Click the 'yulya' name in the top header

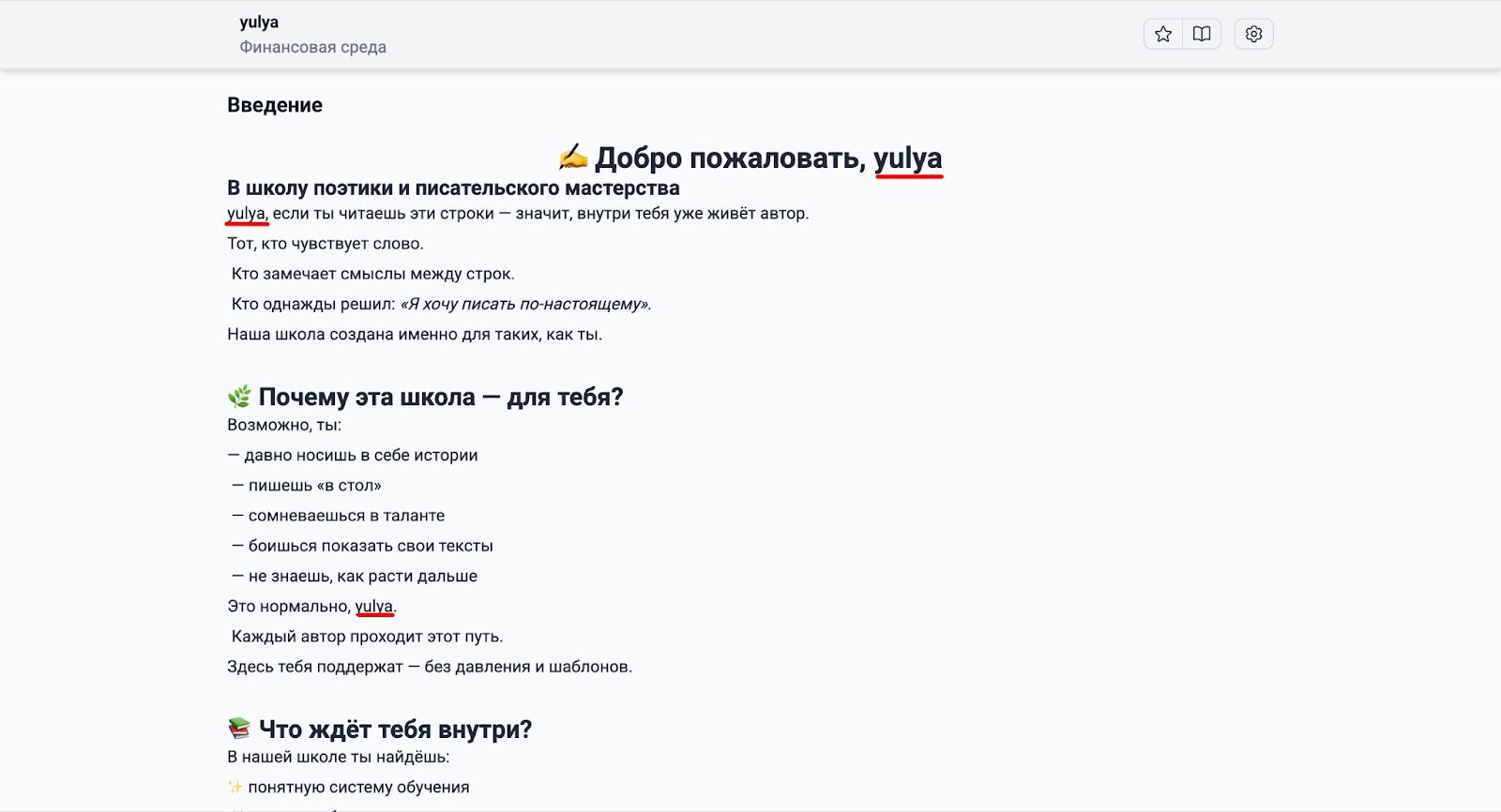click(x=259, y=23)
